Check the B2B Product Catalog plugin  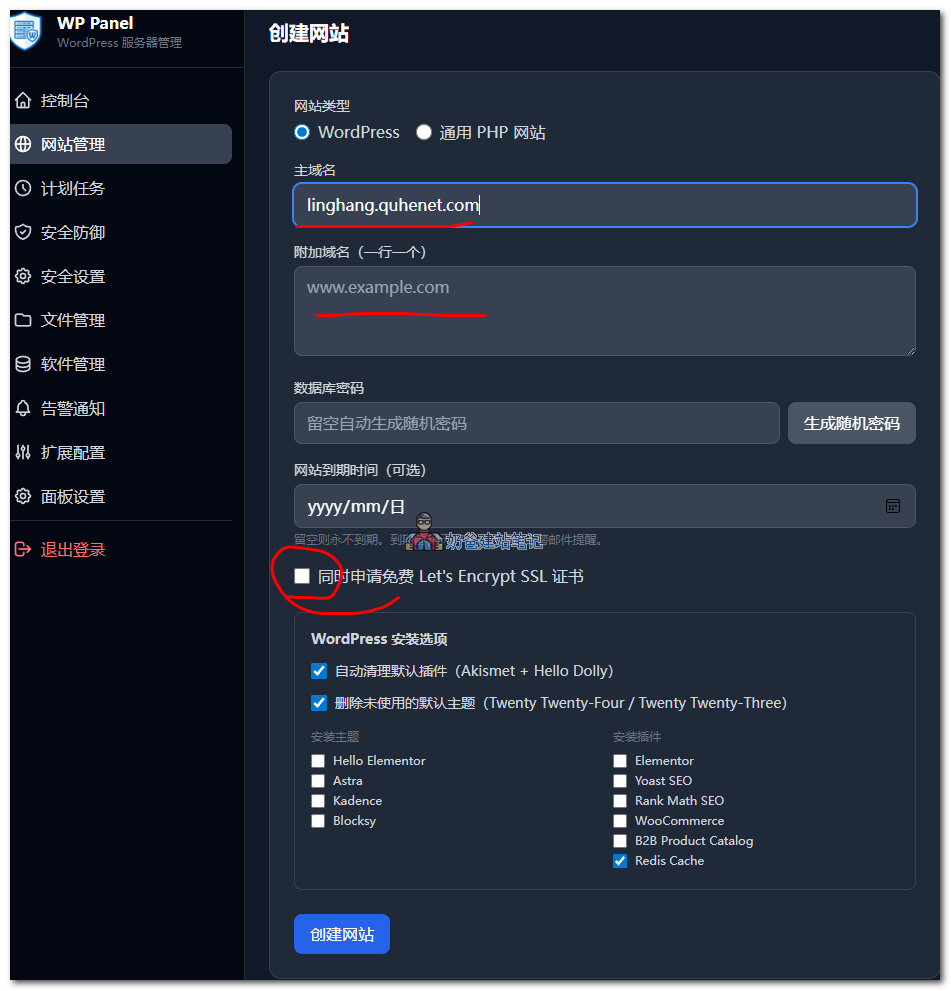(620, 841)
